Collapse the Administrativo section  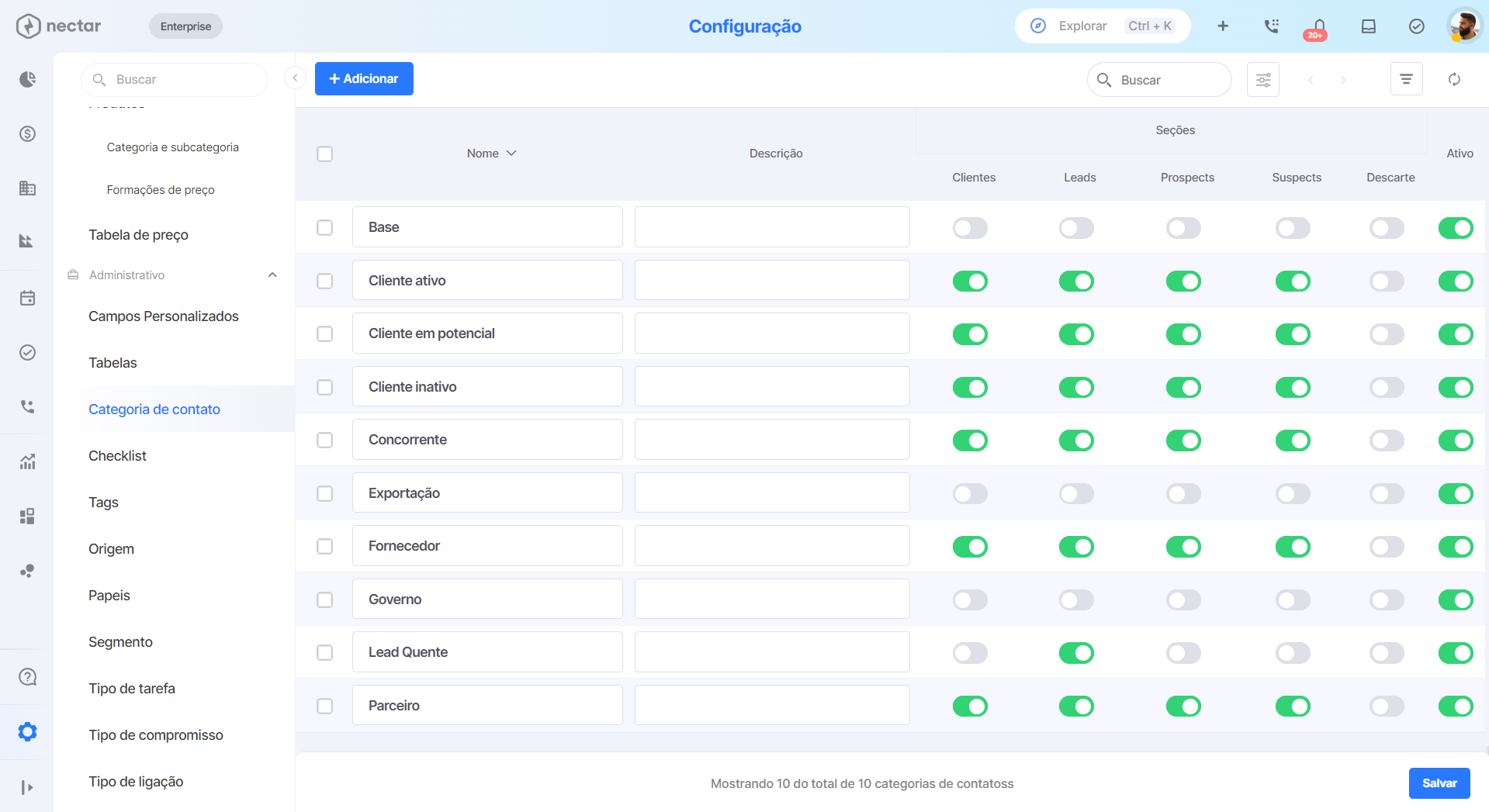[x=272, y=275]
